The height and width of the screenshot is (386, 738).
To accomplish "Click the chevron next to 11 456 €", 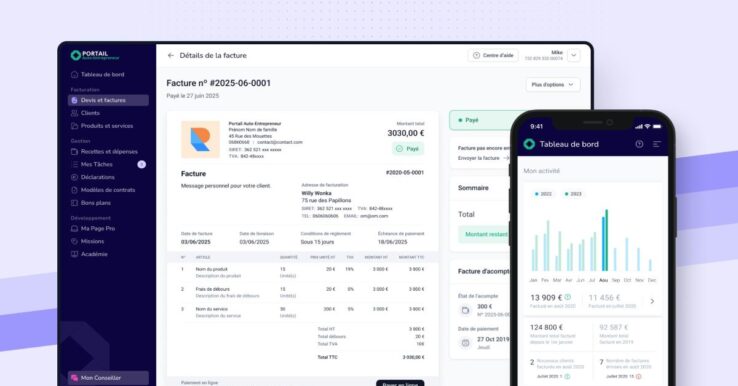I will tap(652, 301).
